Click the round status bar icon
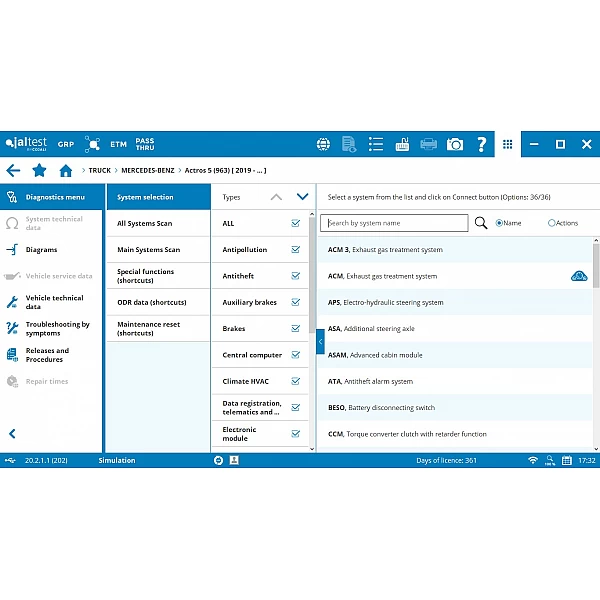Screen dimensions: 600x600 [218, 460]
